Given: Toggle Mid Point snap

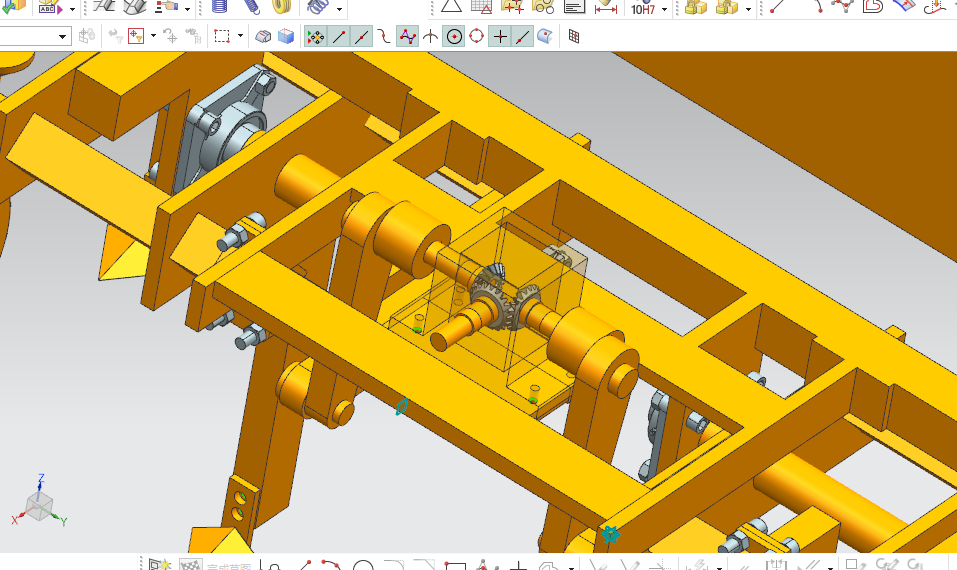Looking at the screenshot, I should [361, 37].
